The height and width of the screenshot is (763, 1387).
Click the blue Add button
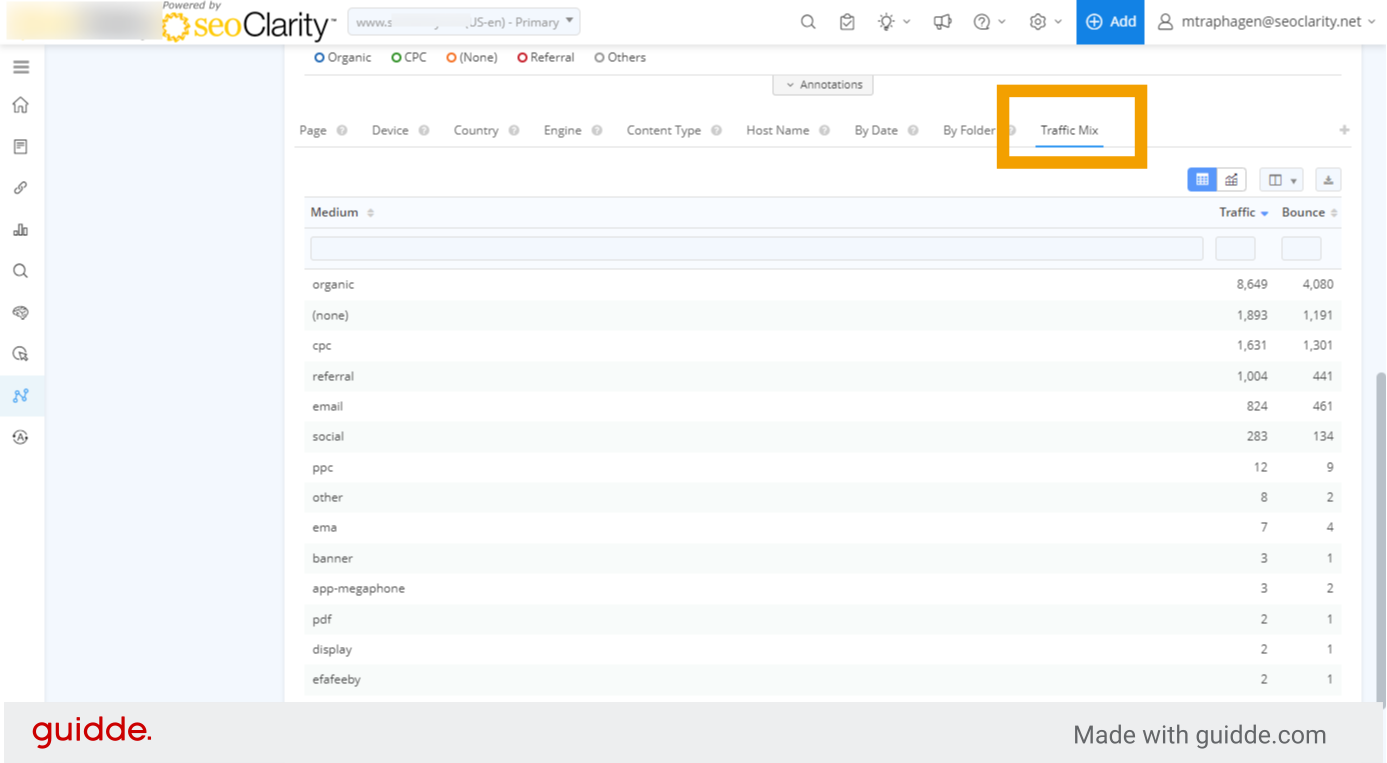coord(1110,22)
